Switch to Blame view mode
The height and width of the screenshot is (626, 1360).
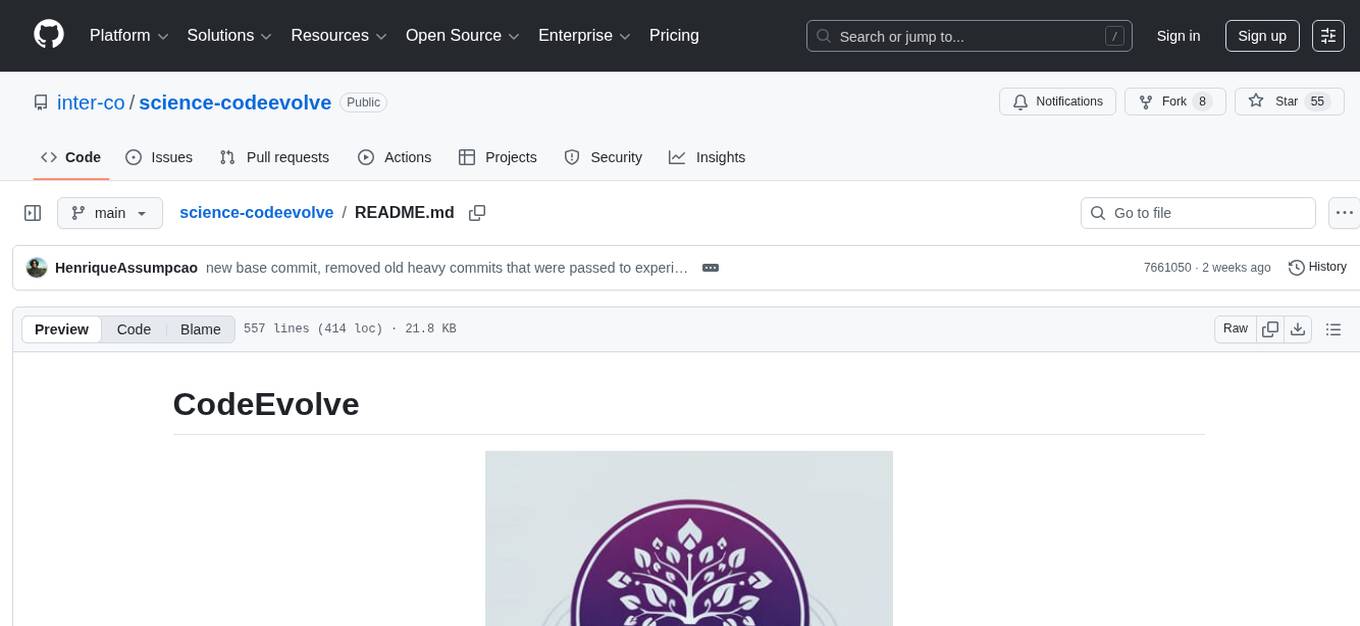[200, 329]
